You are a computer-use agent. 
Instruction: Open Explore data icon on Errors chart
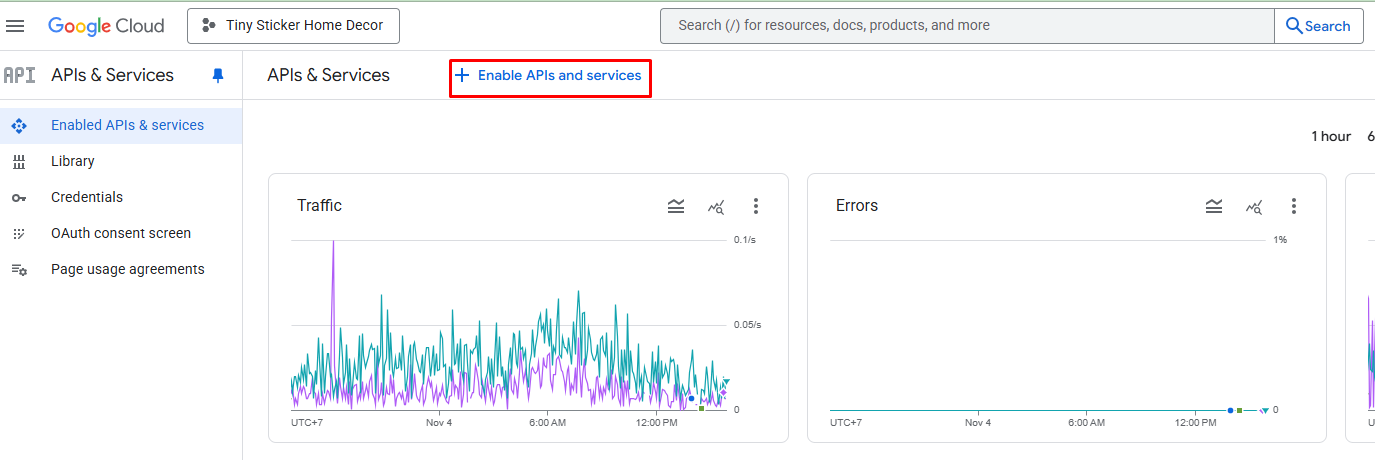(x=1254, y=207)
